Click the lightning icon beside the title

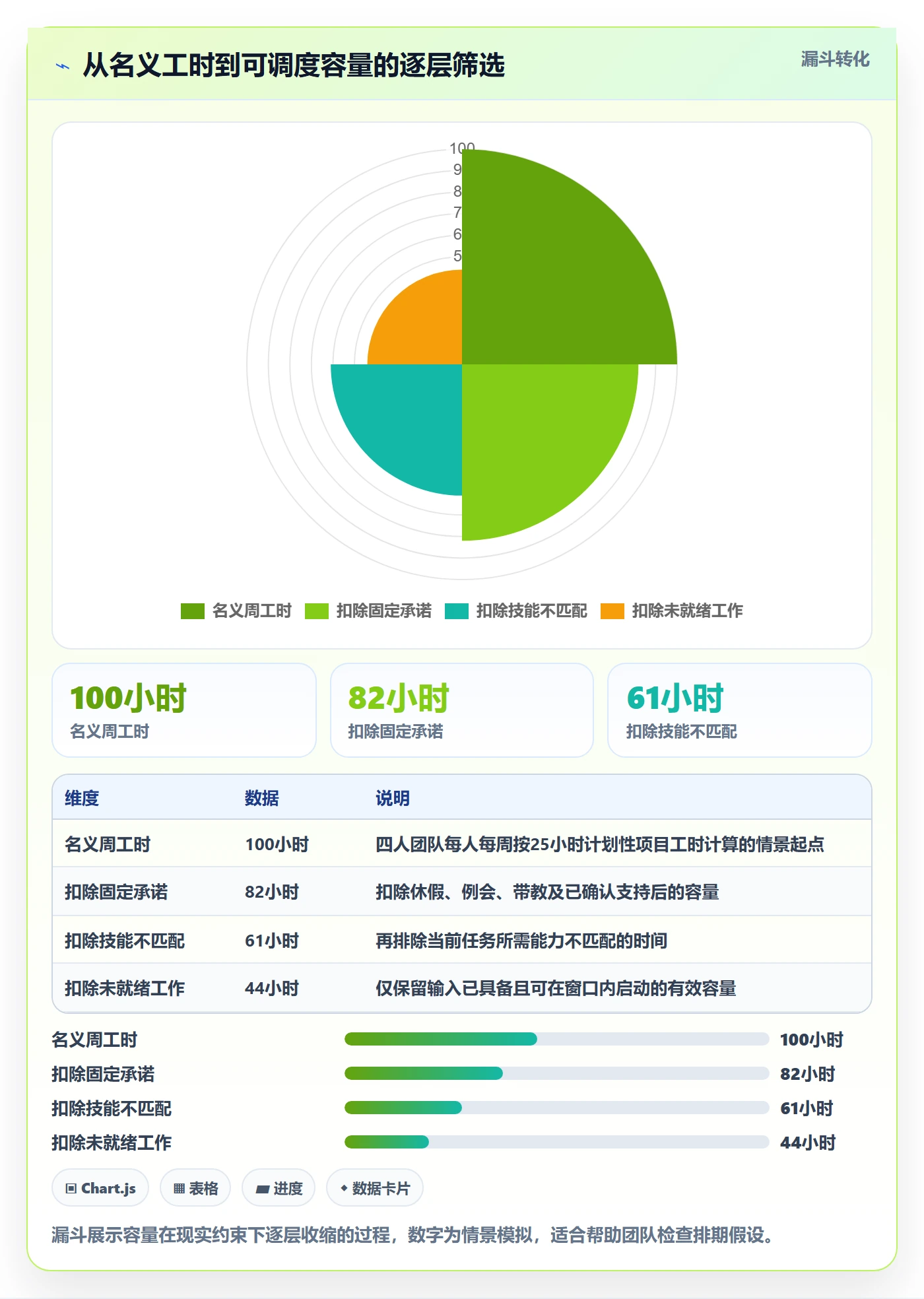[x=63, y=66]
